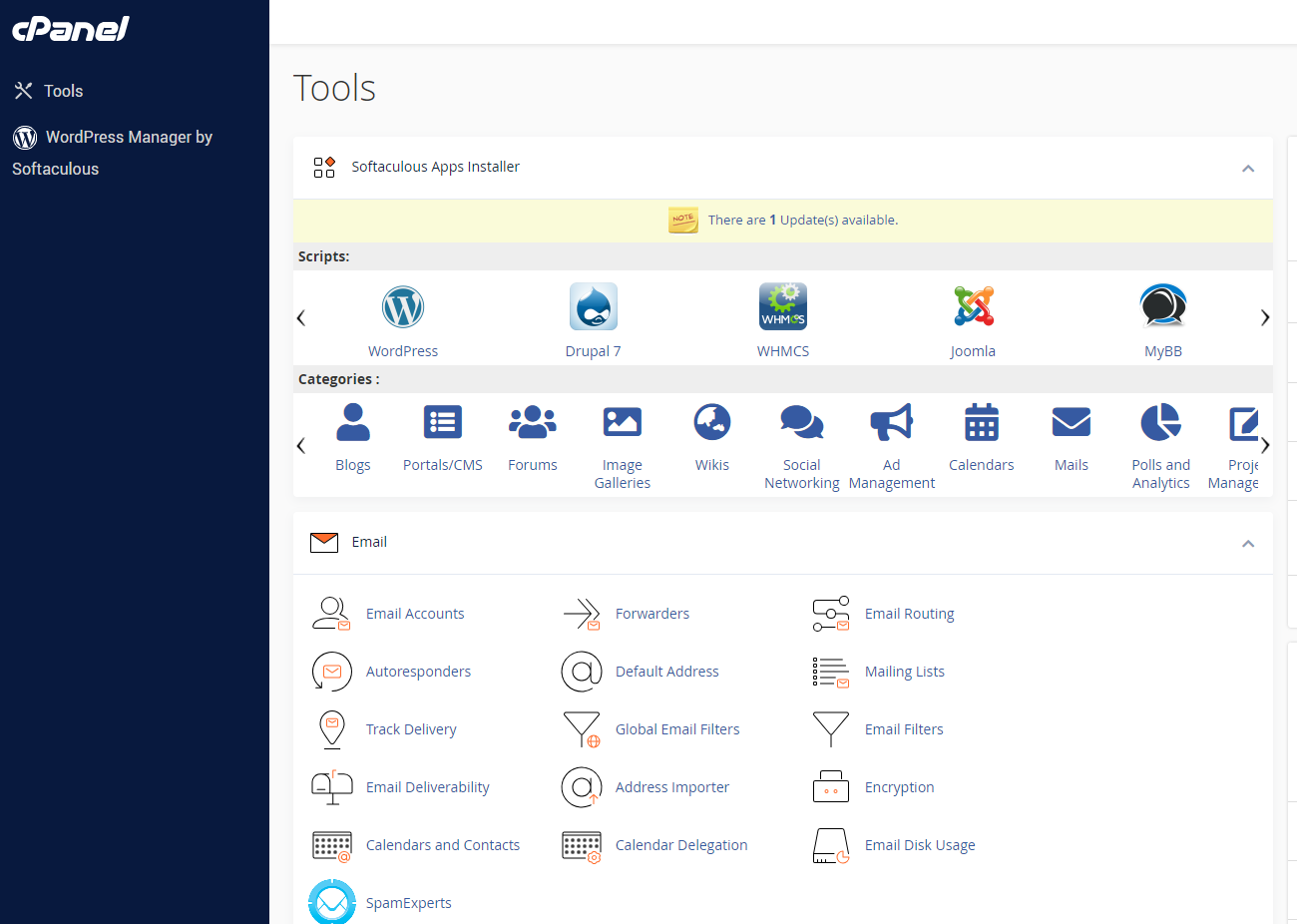Open the Email Disk Usage link
The width and height of the screenshot is (1297, 924).
[x=920, y=845]
